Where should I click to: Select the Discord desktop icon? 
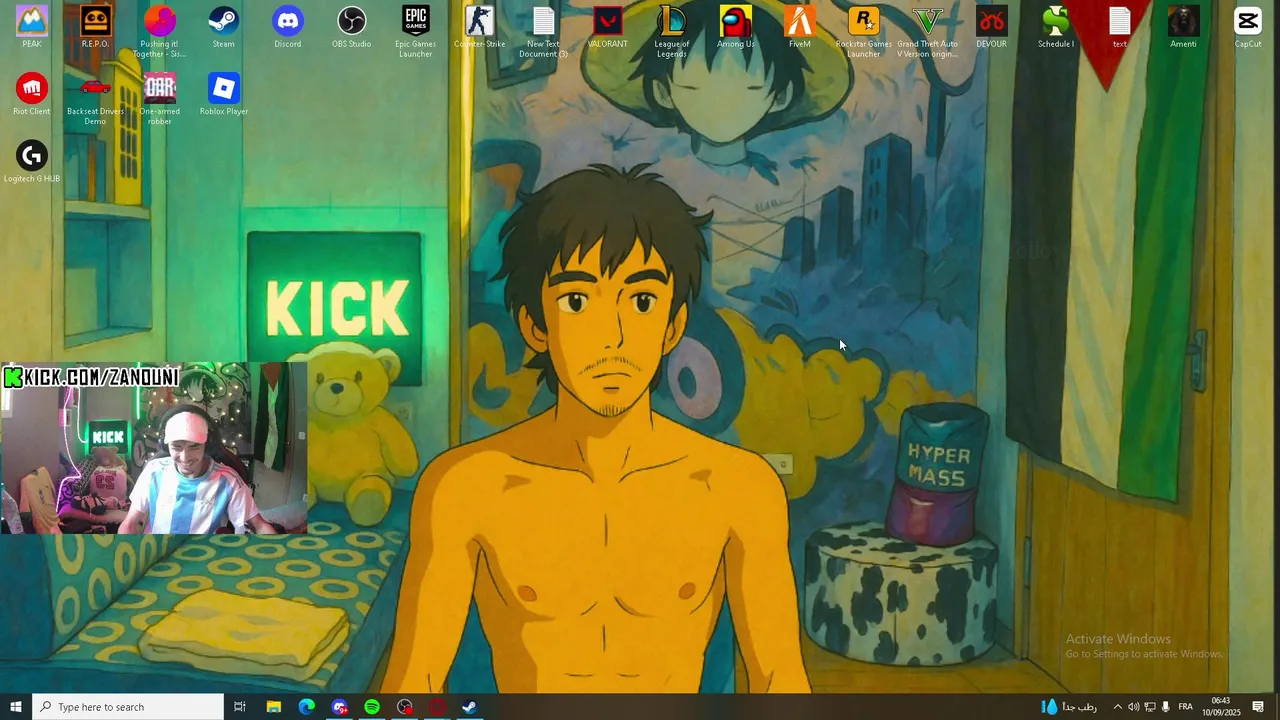(x=287, y=27)
